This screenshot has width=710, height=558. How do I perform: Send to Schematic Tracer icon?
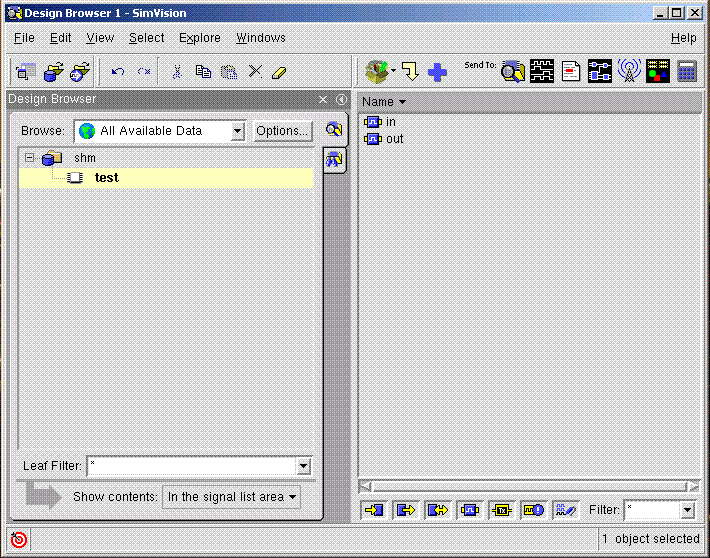click(600, 71)
